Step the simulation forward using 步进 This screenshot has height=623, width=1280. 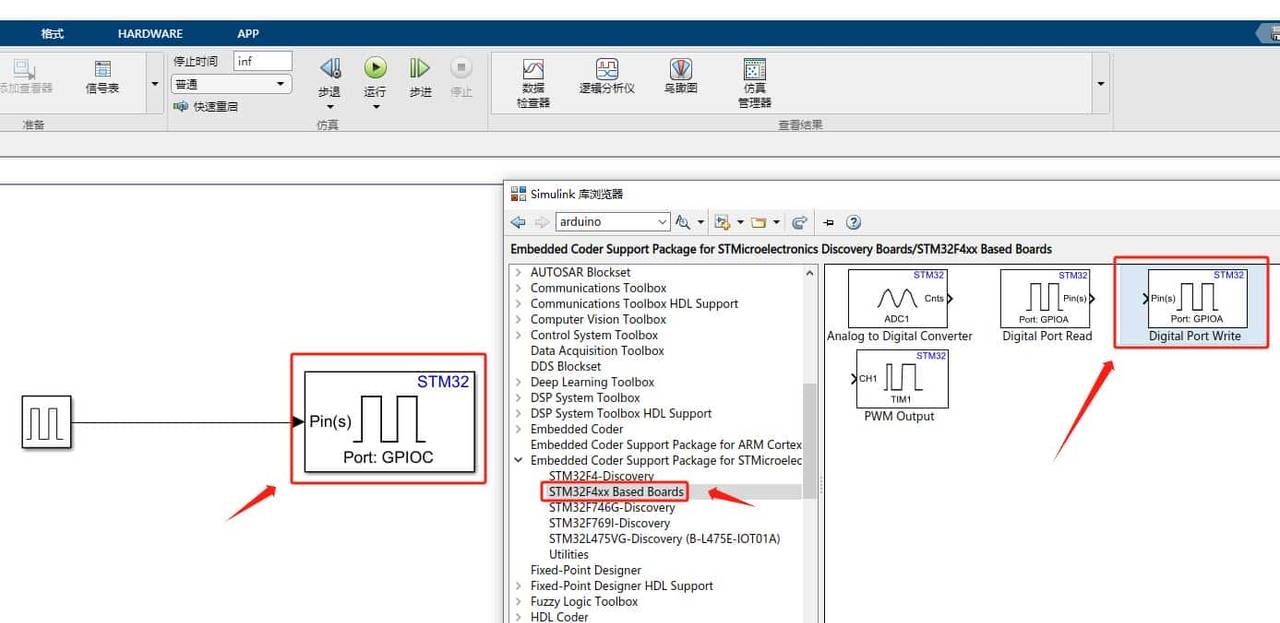point(419,68)
